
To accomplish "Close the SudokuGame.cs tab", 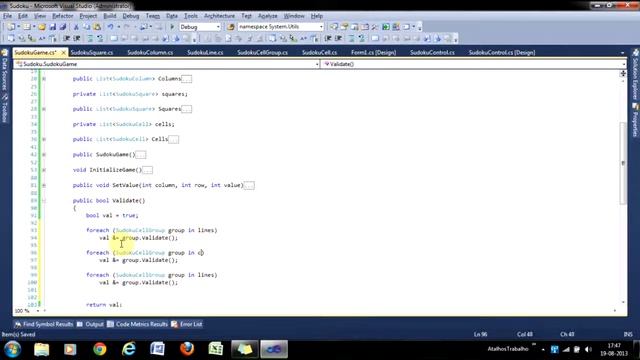I will point(64,53).
